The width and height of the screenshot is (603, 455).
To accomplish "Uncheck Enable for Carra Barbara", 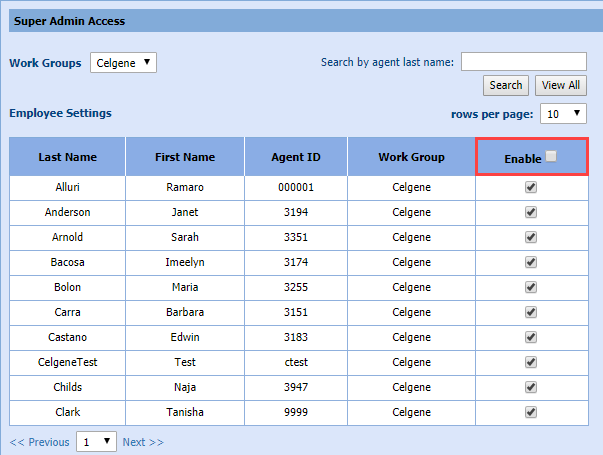I will click(531, 312).
